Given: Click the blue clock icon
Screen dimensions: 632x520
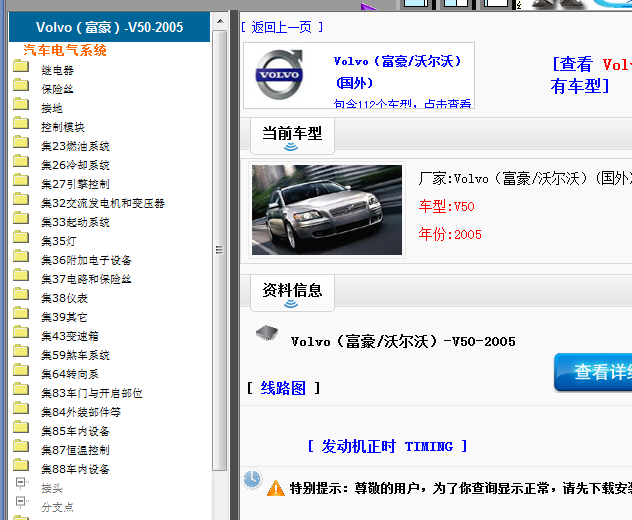Looking at the screenshot, I should click(252, 479).
